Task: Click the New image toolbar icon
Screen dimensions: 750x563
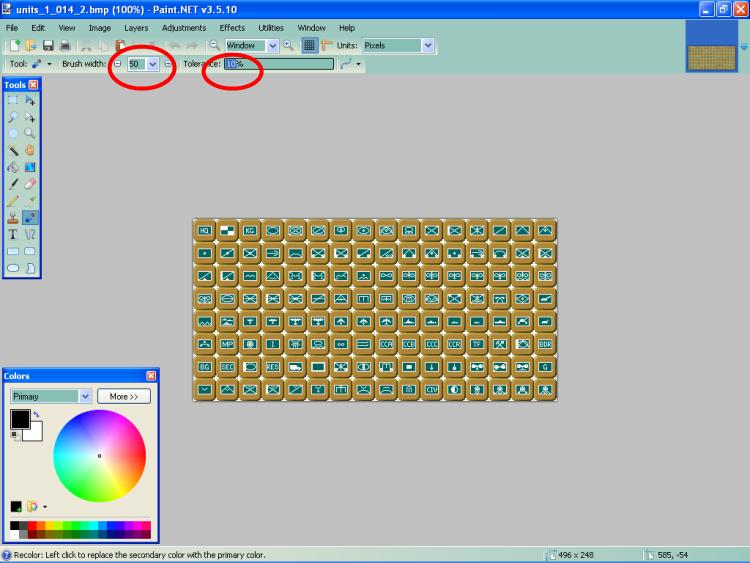Action: (x=15, y=45)
